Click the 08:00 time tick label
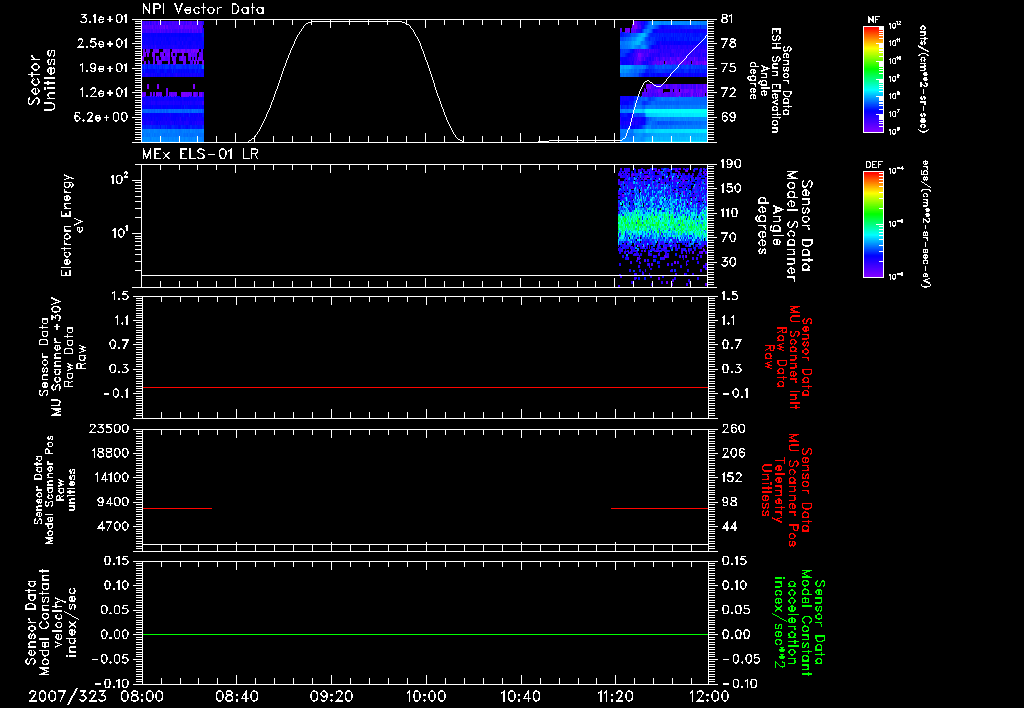Image resolution: width=1024 pixels, height=708 pixels. point(142,696)
